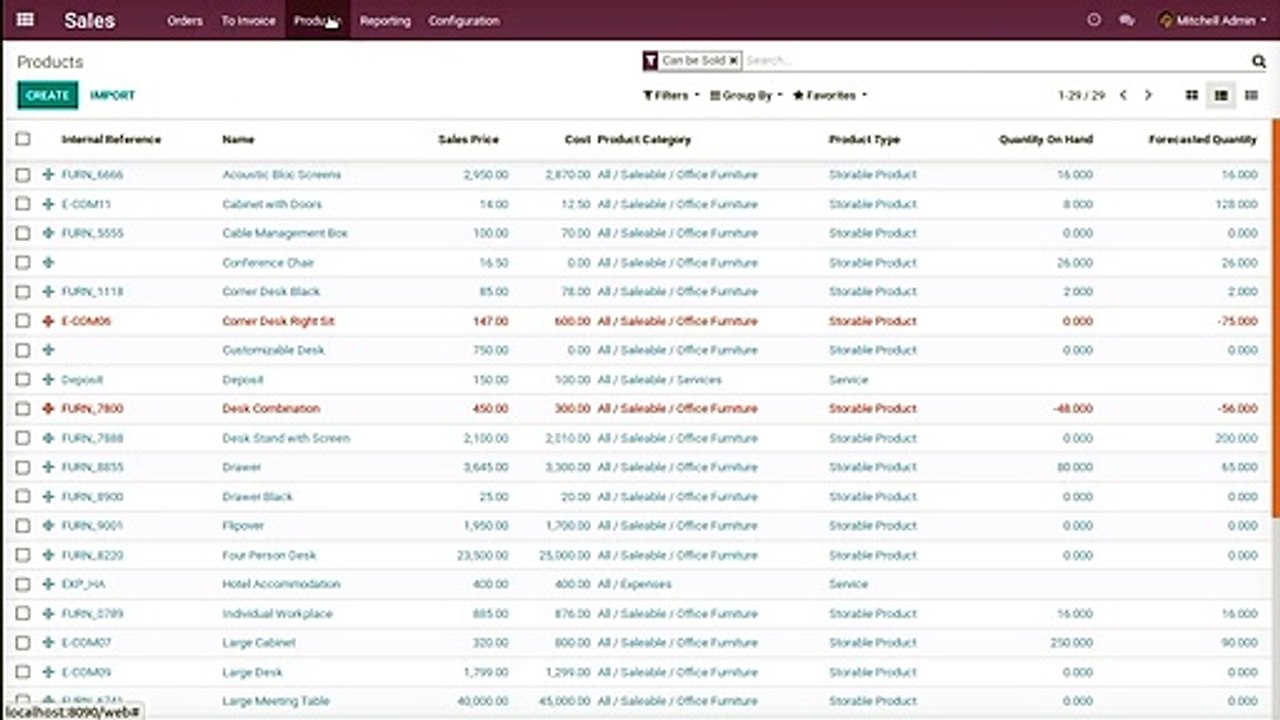The height and width of the screenshot is (720, 1280).
Task: Open the apps grid menu icon
Action: [25, 20]
